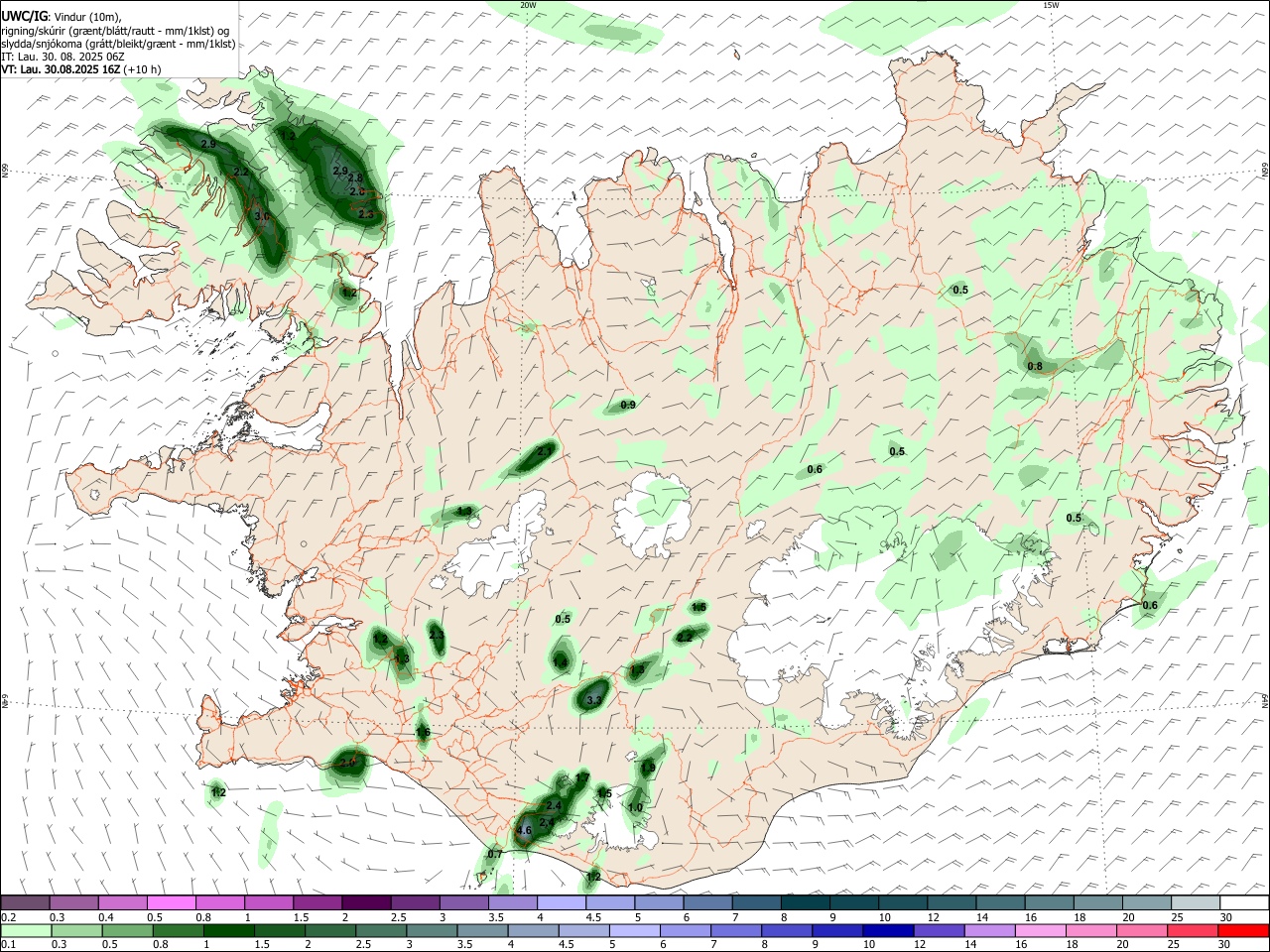Image resolution: width=1270 pixels, height=952 pixels.
Task: Click the 0.7 precipitation value near the south shoreline
Action: pos(495,854)
